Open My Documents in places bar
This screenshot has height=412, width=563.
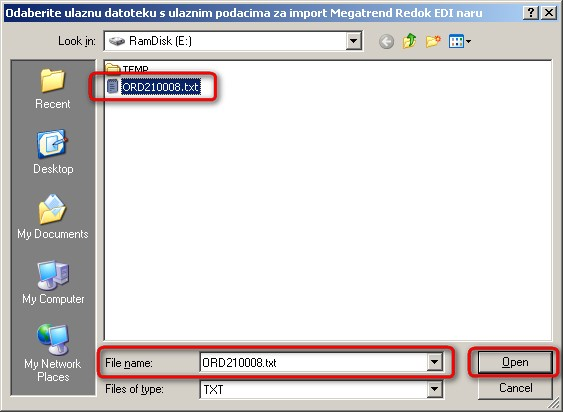tap(53, 217)
